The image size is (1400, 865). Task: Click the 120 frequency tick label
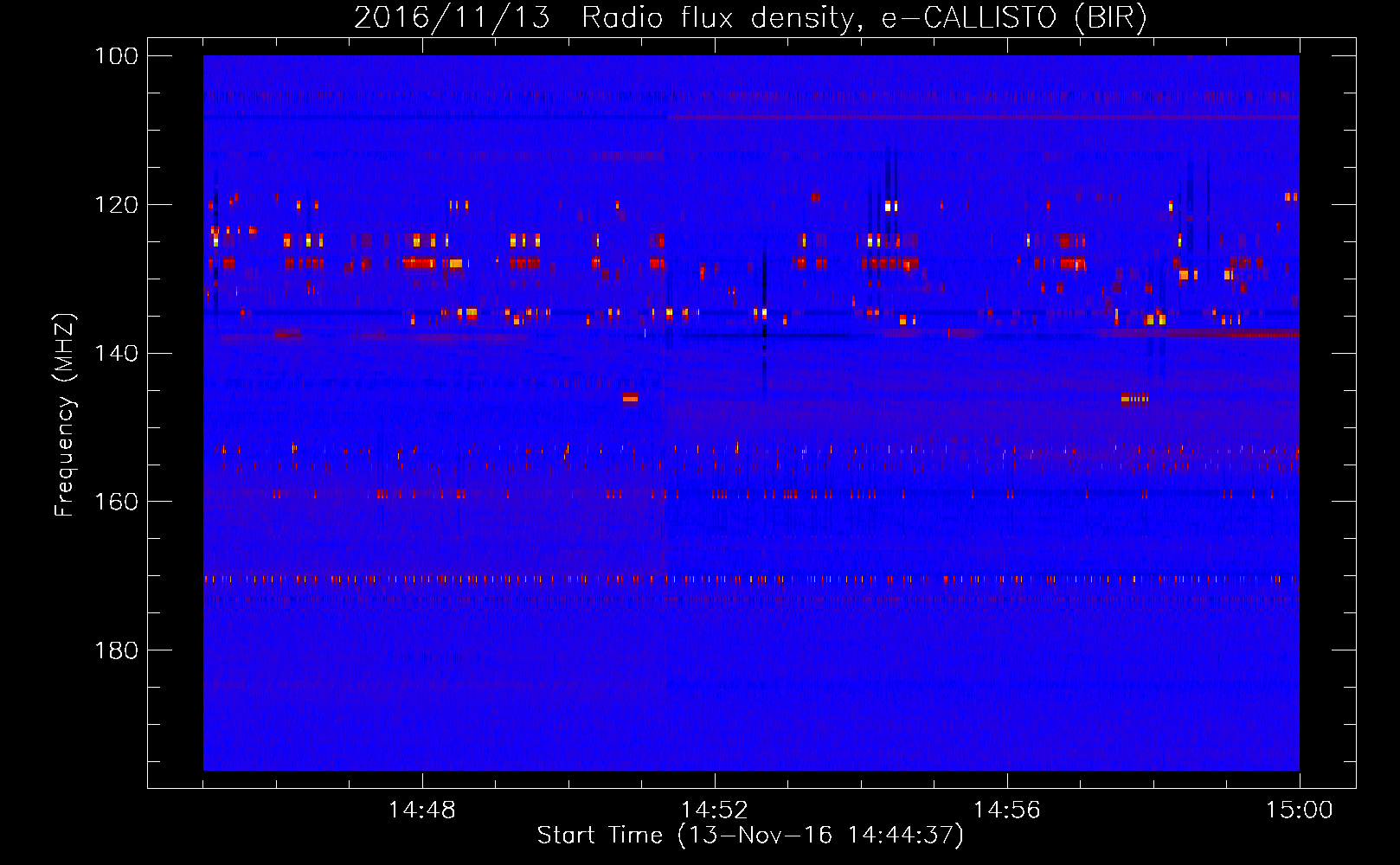point(117,205)
